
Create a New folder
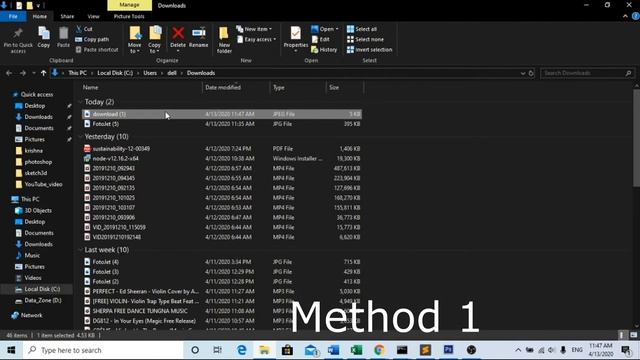click(x=224, y=39)
